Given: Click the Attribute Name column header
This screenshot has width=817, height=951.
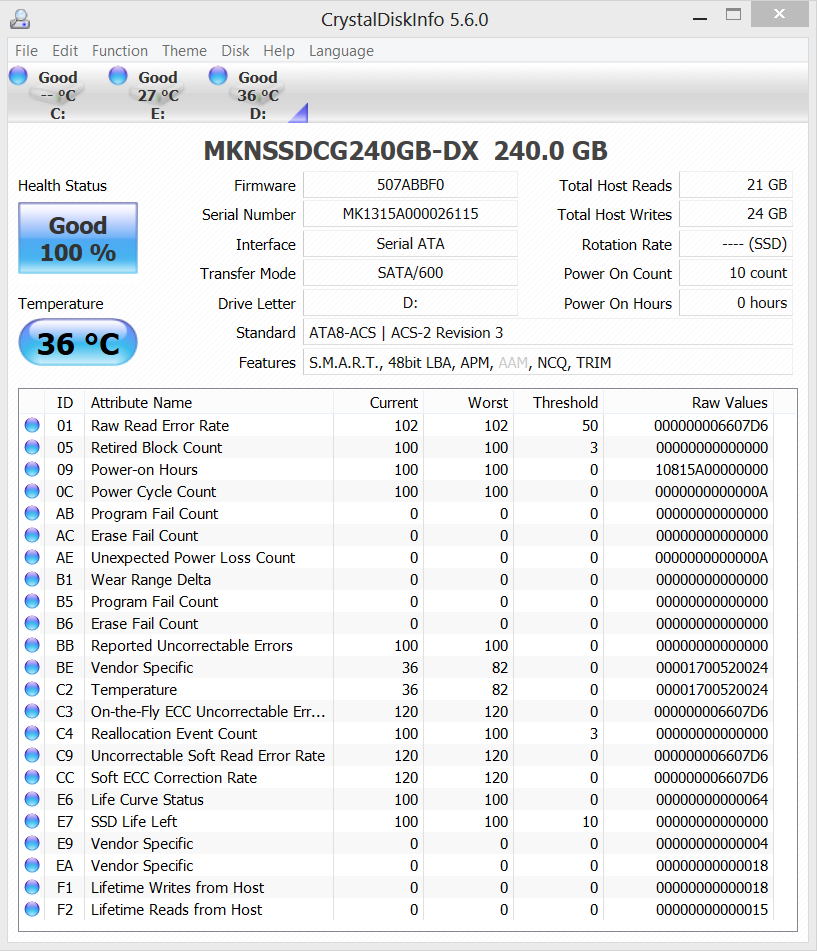Looking at the screenshot, I should [141, 402].
